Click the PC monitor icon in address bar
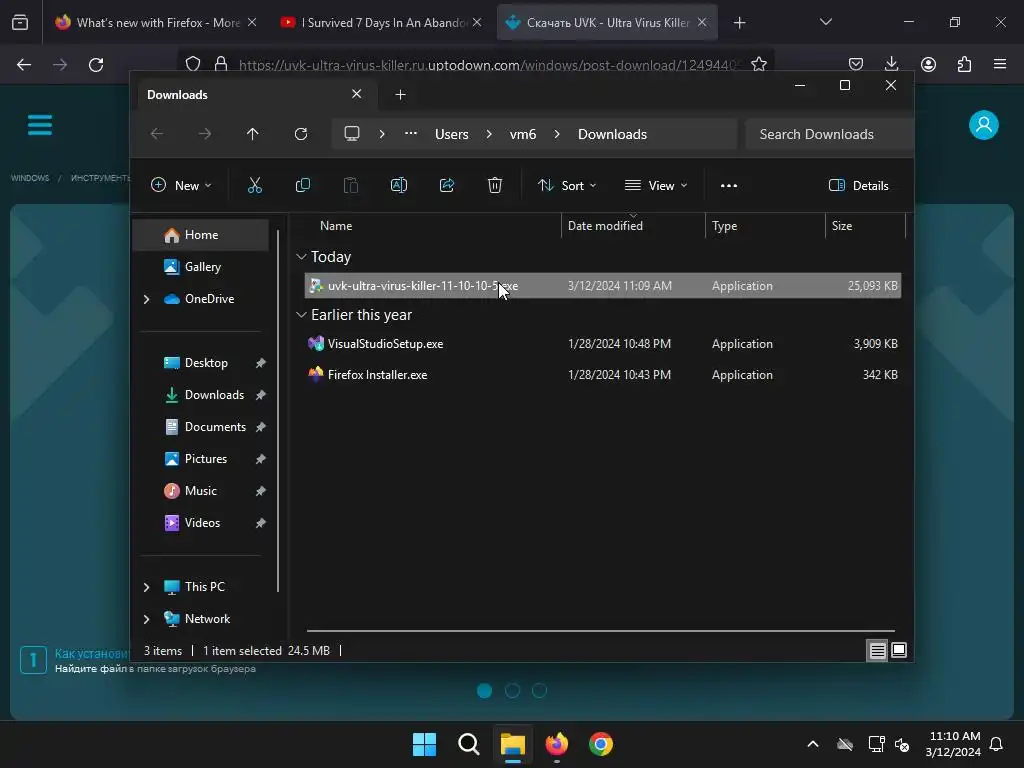 (352, 134)
